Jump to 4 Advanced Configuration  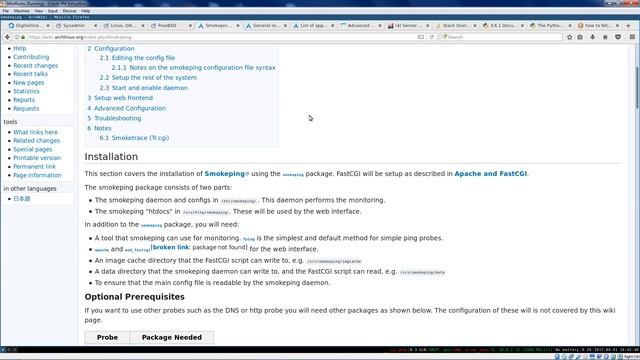[x=127, y=108]
